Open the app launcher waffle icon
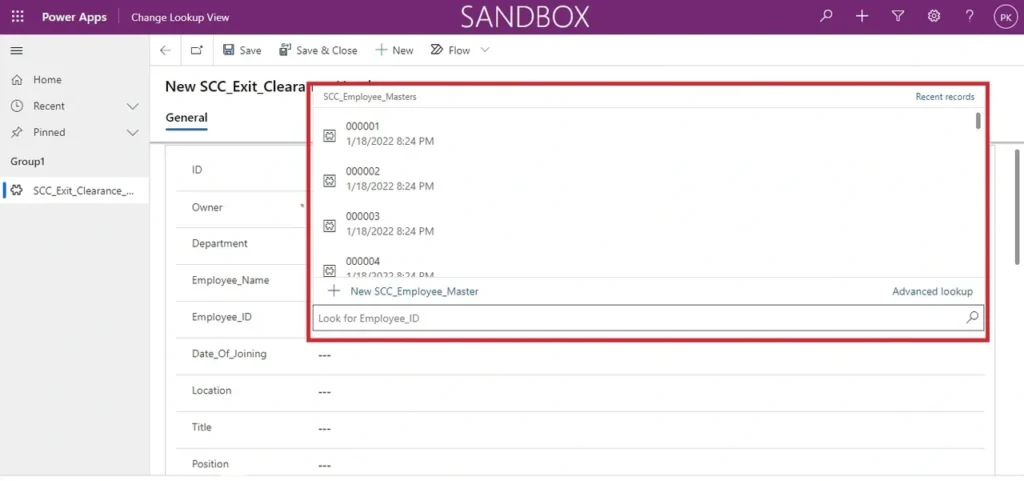Image resolution: width=1024 pixels, height=481 pixels. click(18, 17)
